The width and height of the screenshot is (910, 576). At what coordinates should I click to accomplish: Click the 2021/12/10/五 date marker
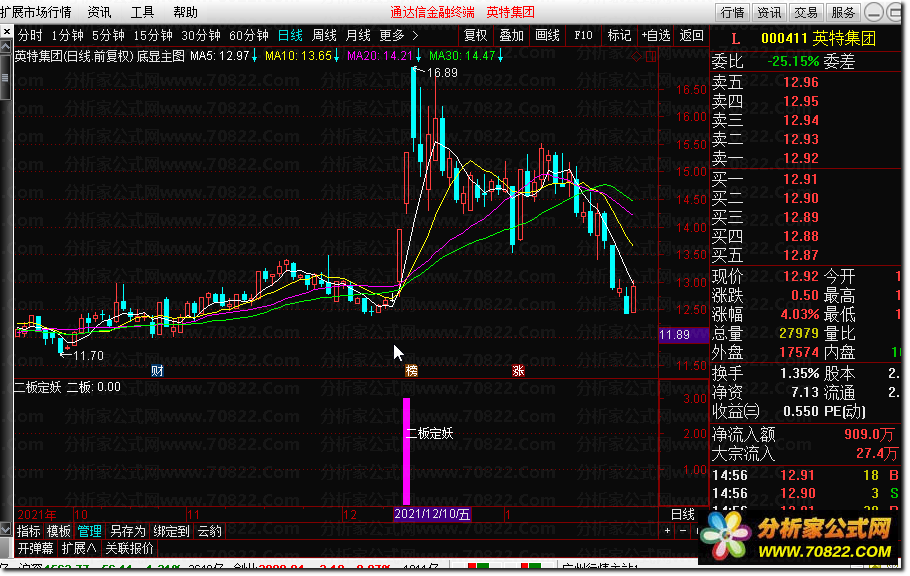(432, 514)
